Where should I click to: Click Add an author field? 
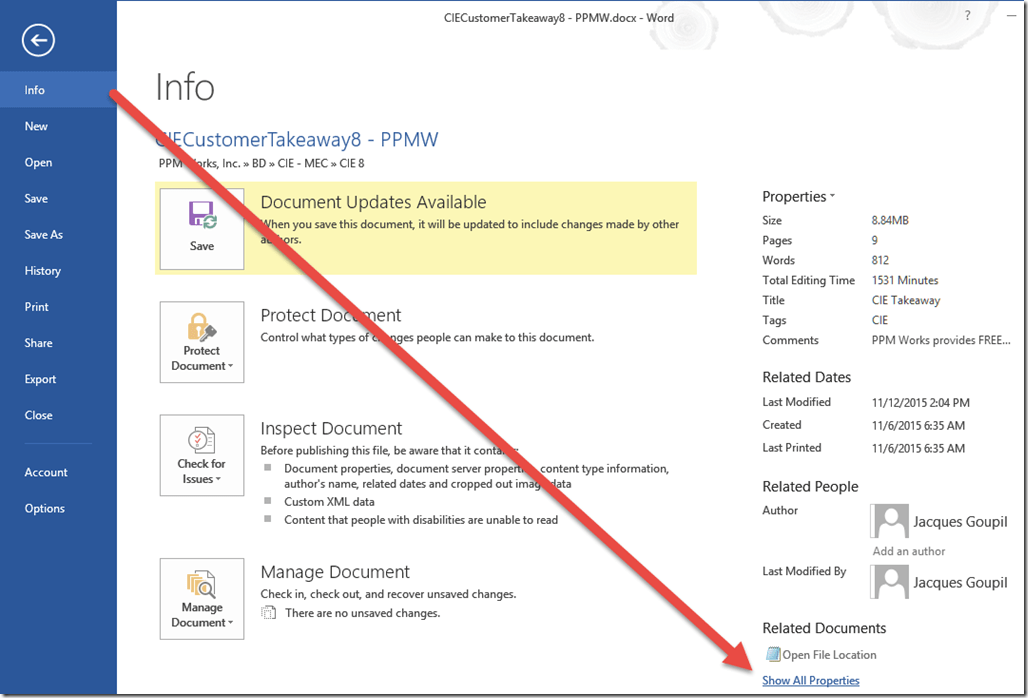(909, 551)
